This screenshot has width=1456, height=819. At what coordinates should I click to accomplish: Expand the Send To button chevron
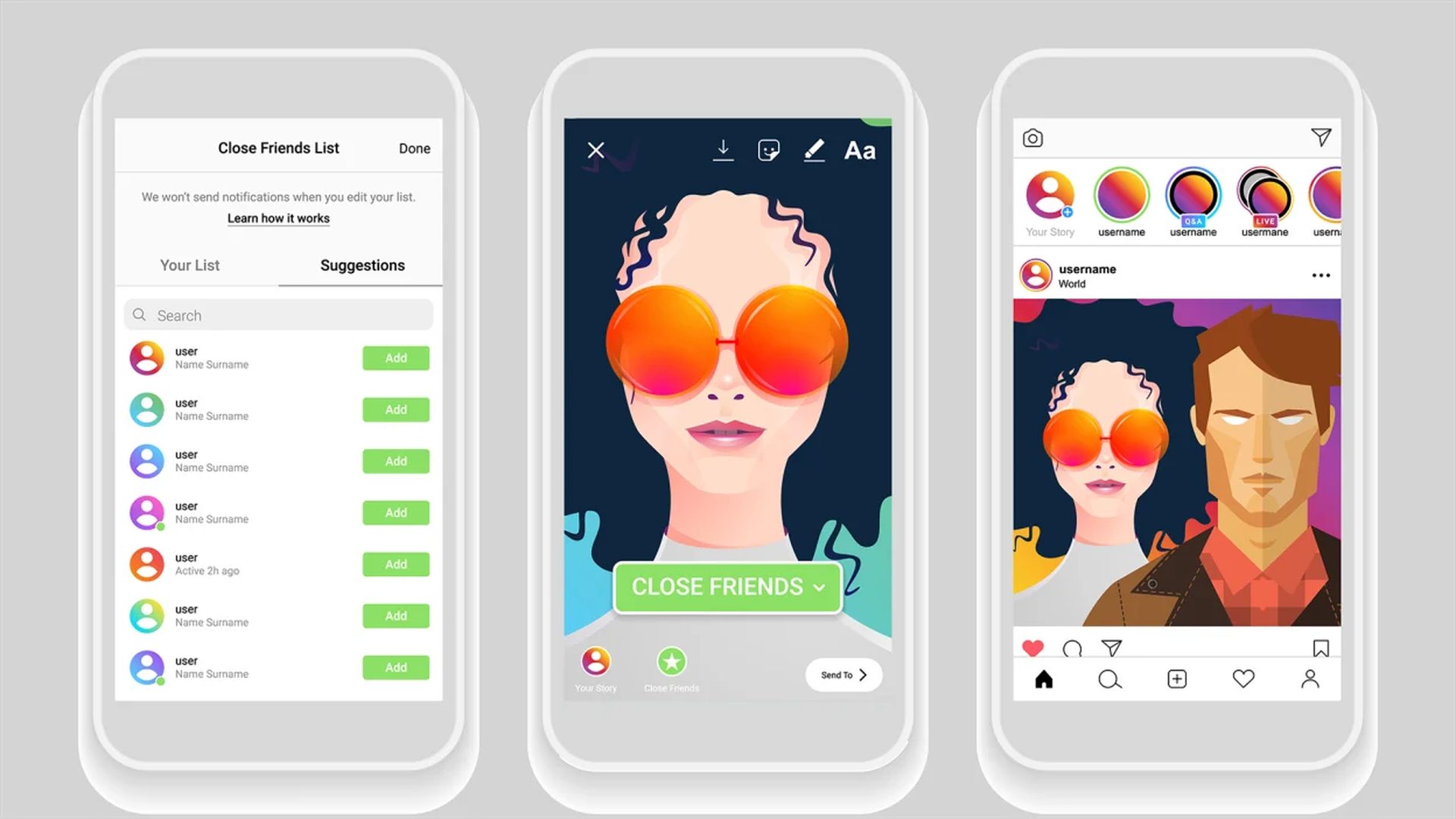coord(863,675)
